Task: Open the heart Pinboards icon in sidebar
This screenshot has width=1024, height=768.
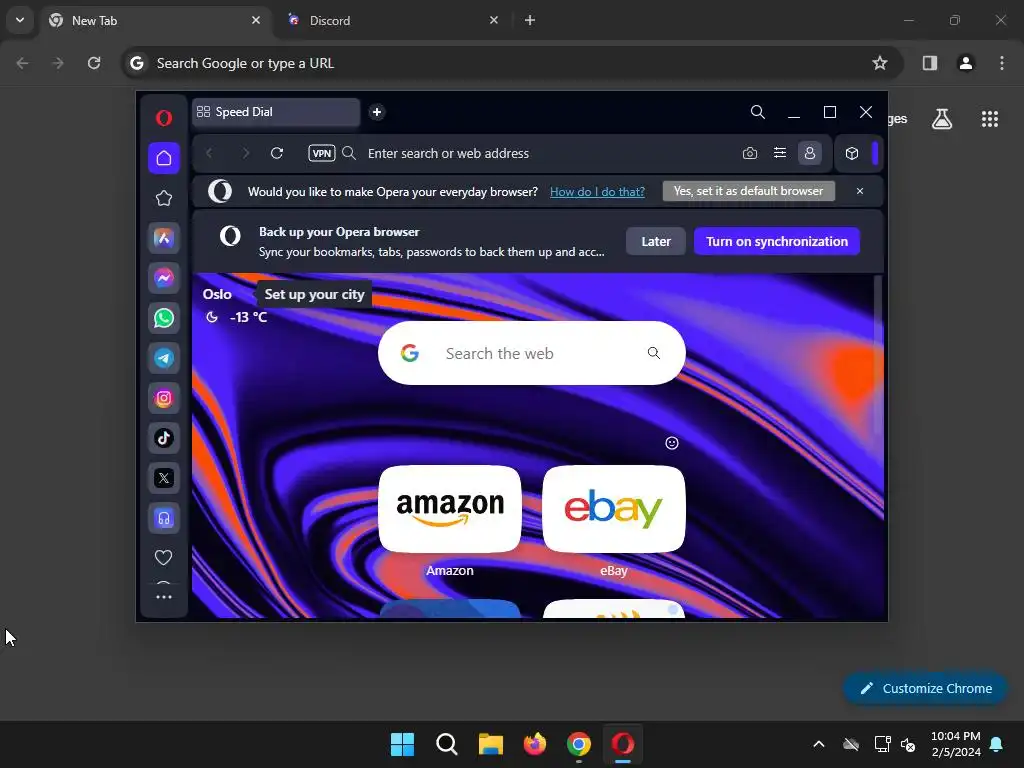Action: (x=163, y=558)
